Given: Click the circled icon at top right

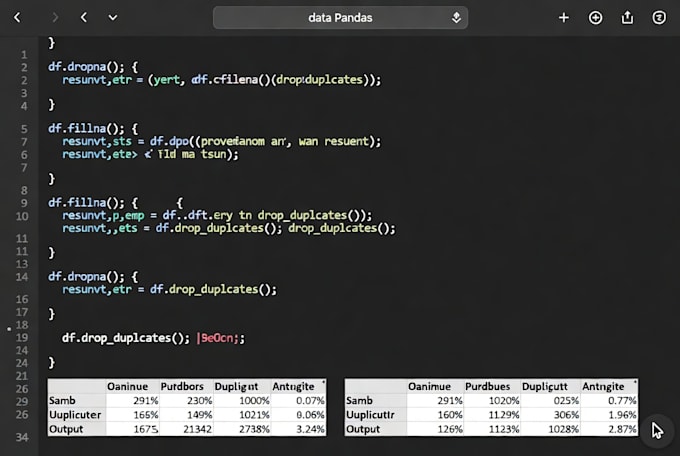Looking at the screenshot, I should (659, 18).
